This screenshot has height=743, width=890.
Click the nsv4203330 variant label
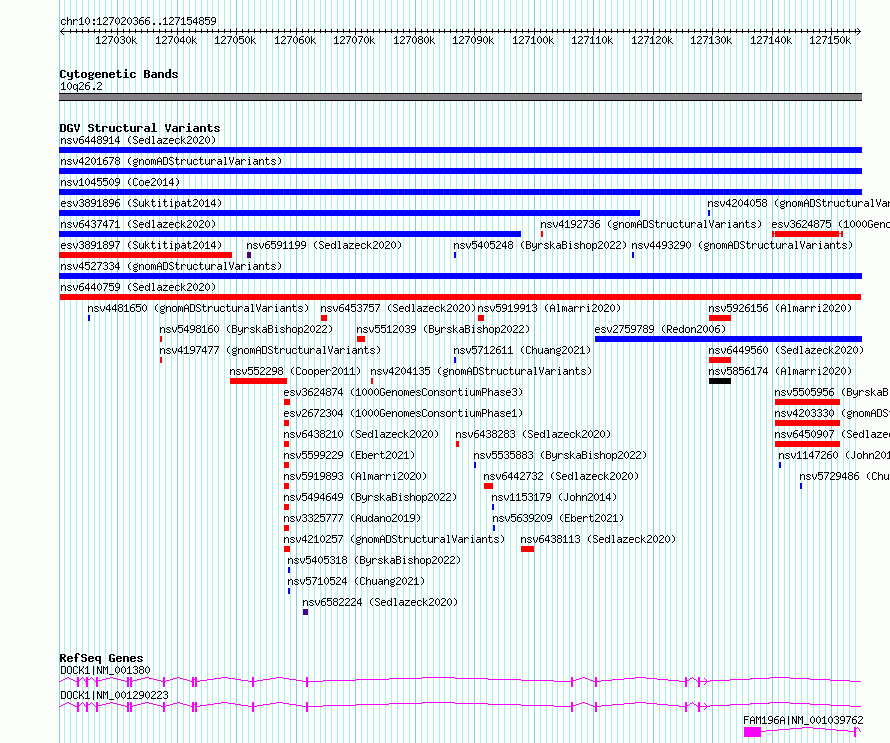coord(832,413)
